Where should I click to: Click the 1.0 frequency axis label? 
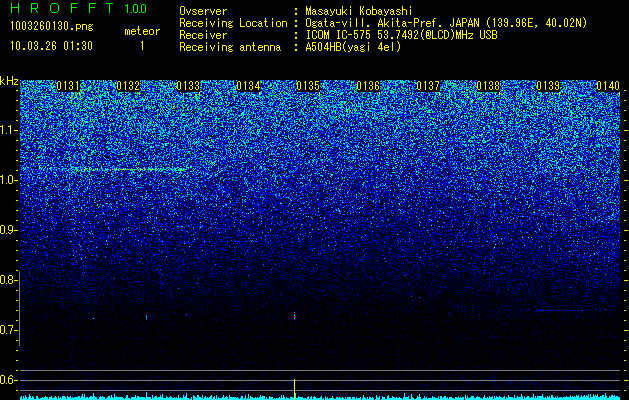8,180
